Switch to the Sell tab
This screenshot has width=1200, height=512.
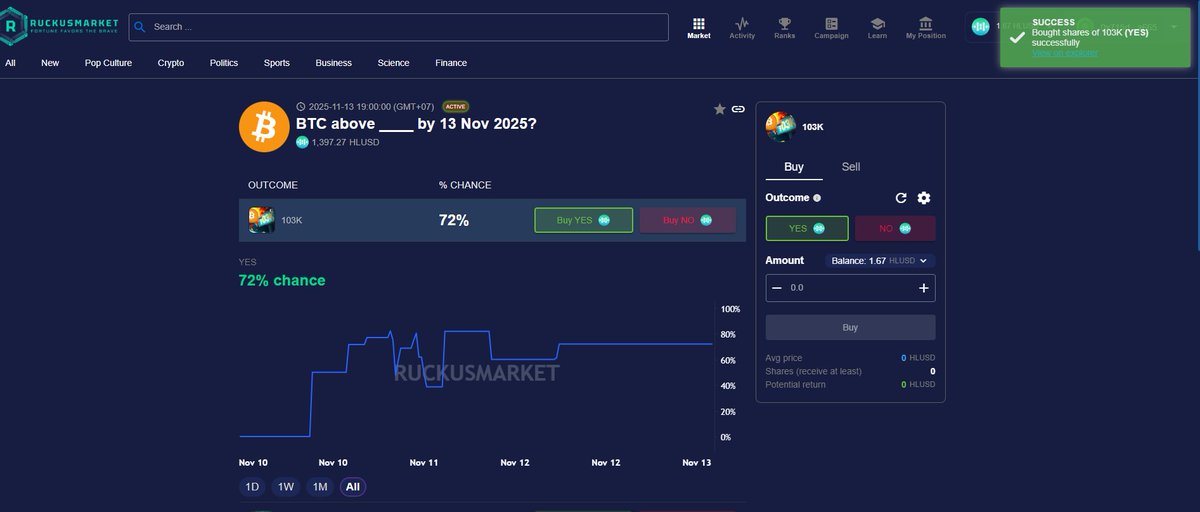[851, 167]
